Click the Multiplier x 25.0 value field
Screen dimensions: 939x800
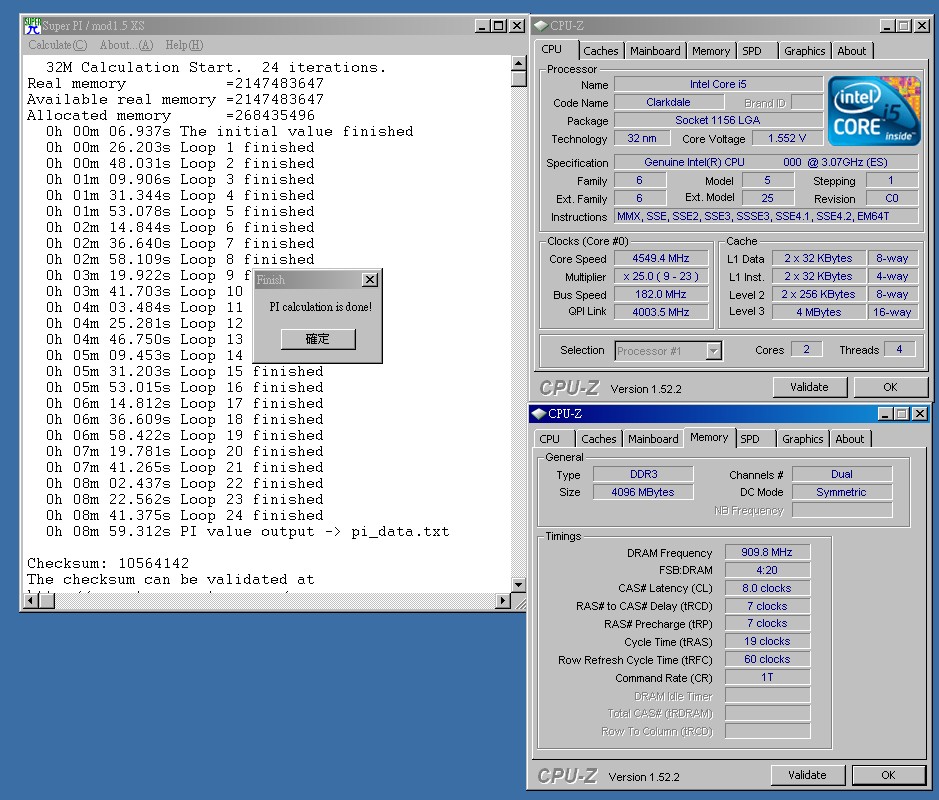coord(661,276)
